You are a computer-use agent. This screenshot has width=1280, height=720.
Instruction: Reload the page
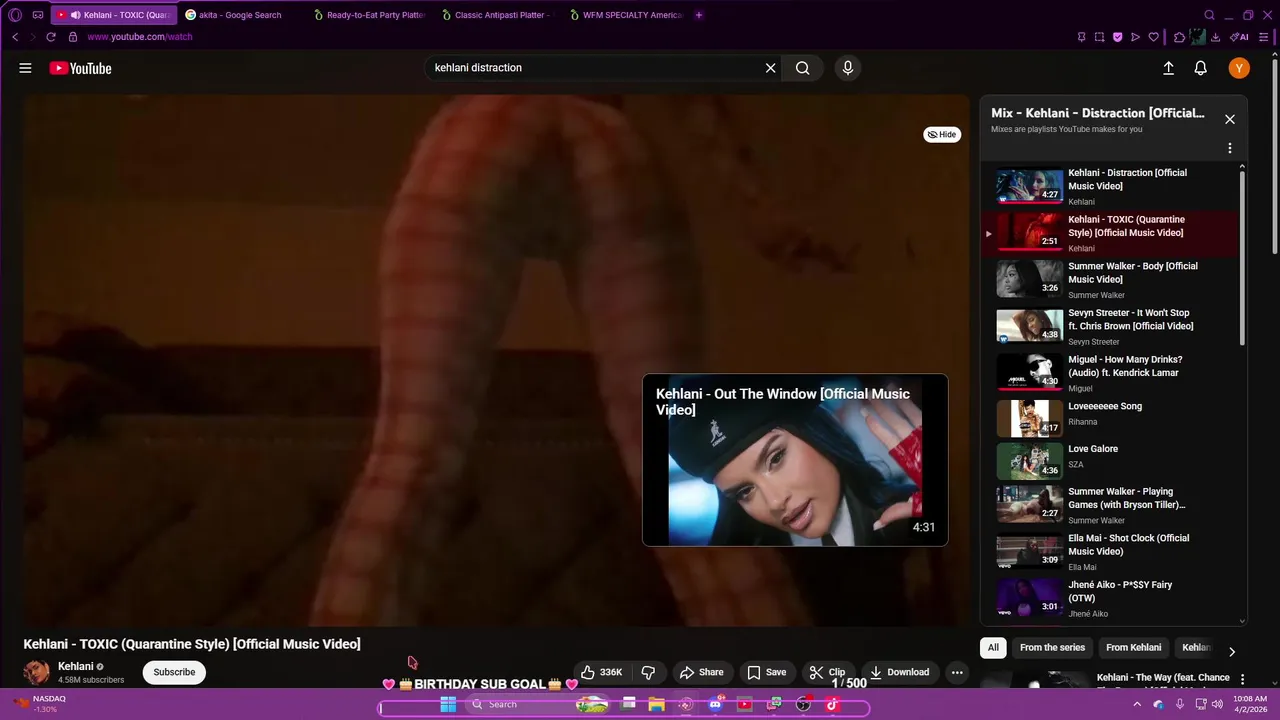51,37
